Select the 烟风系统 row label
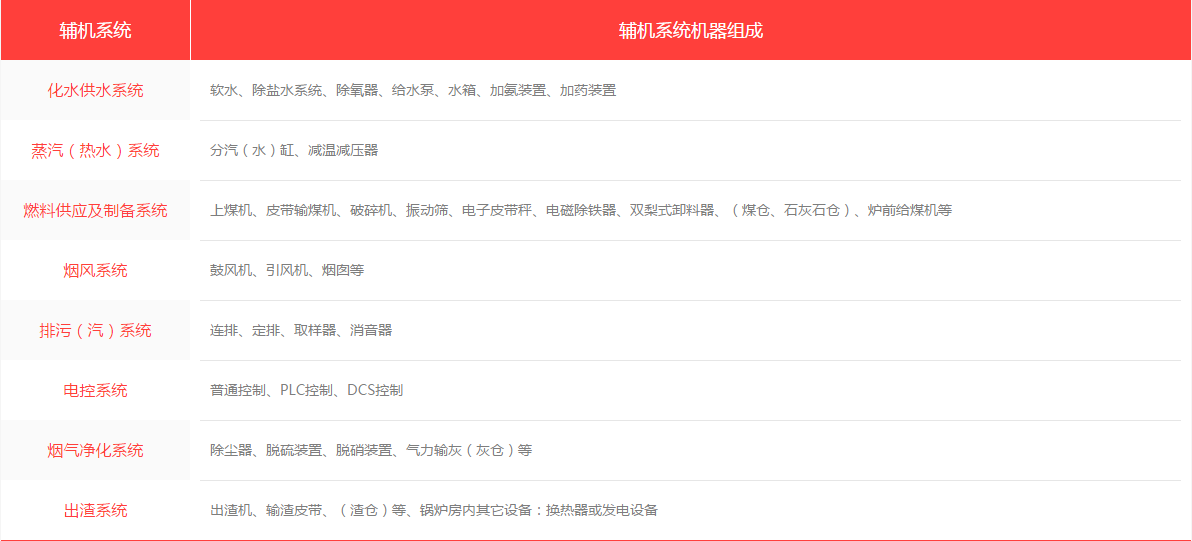This screenshot has width=1192, height=541. point(95,270)
